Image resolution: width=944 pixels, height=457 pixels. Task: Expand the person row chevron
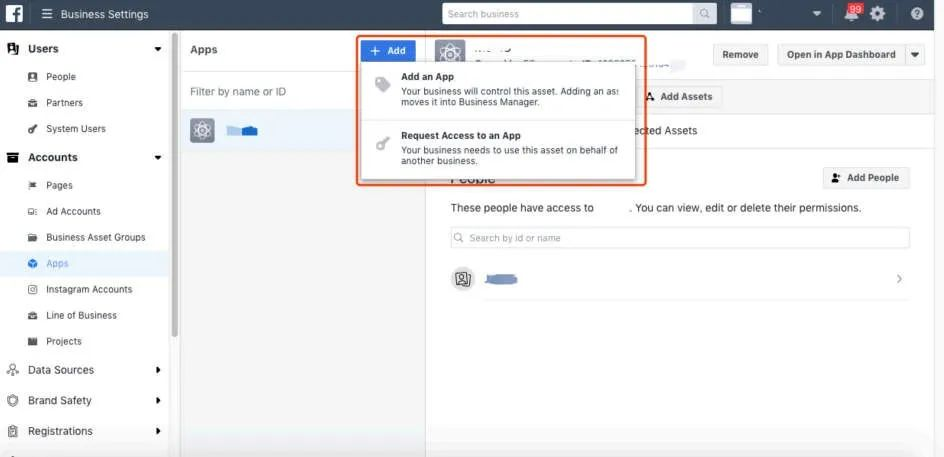click(x=899, y=279)
